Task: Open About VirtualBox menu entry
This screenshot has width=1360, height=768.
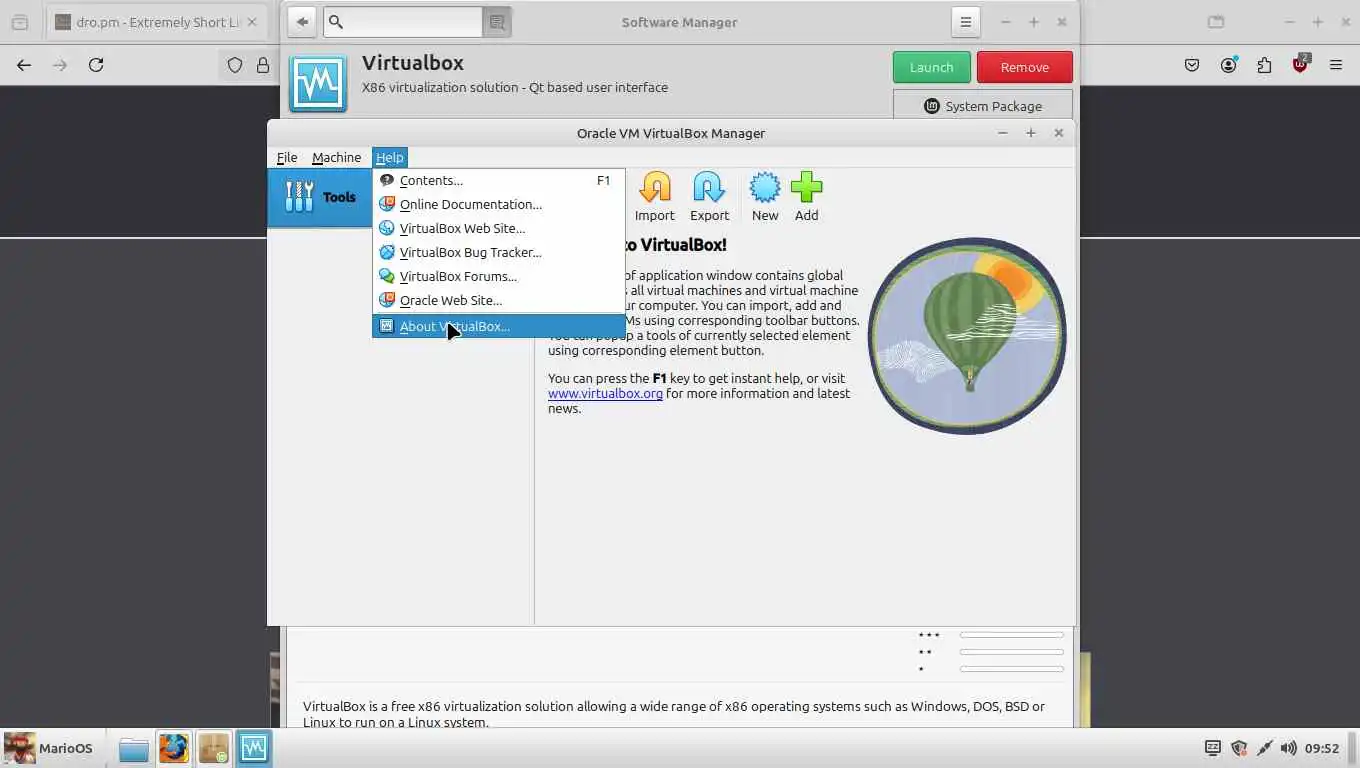Action: point(499,326)
